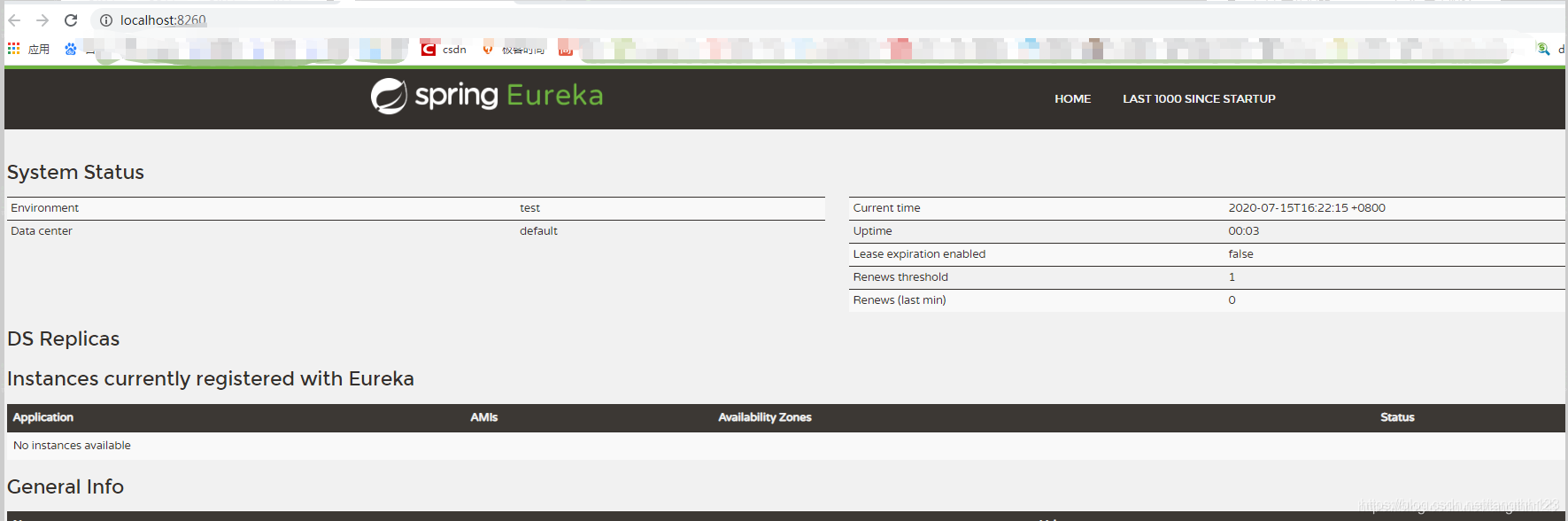Screen dimensions: 1568x521
Task: Click the 'default' data center value
Action: point(538,231)
